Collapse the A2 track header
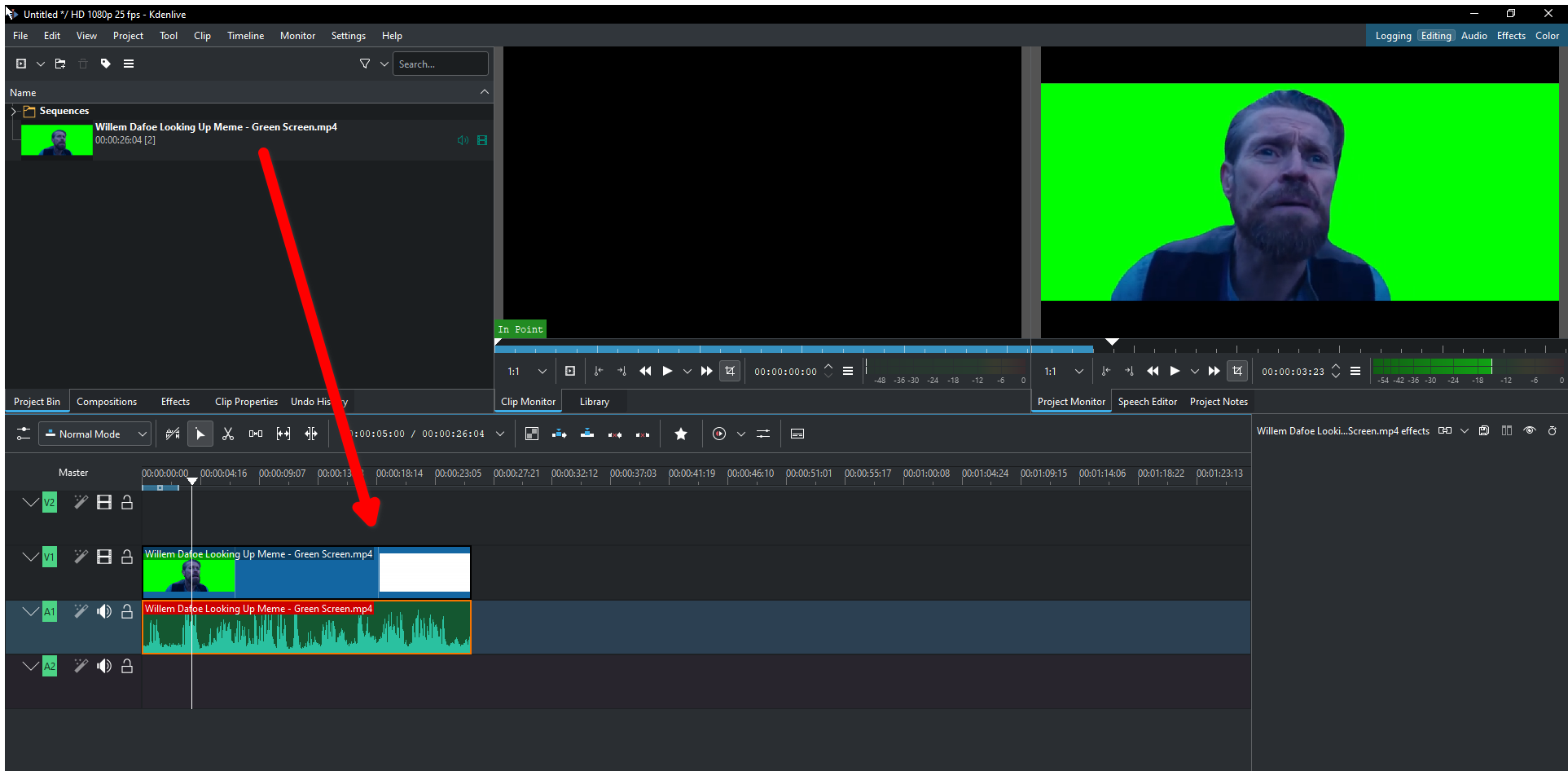This screenshot has width=1568, height=771. pyautogui.click(x=31, y=666)
